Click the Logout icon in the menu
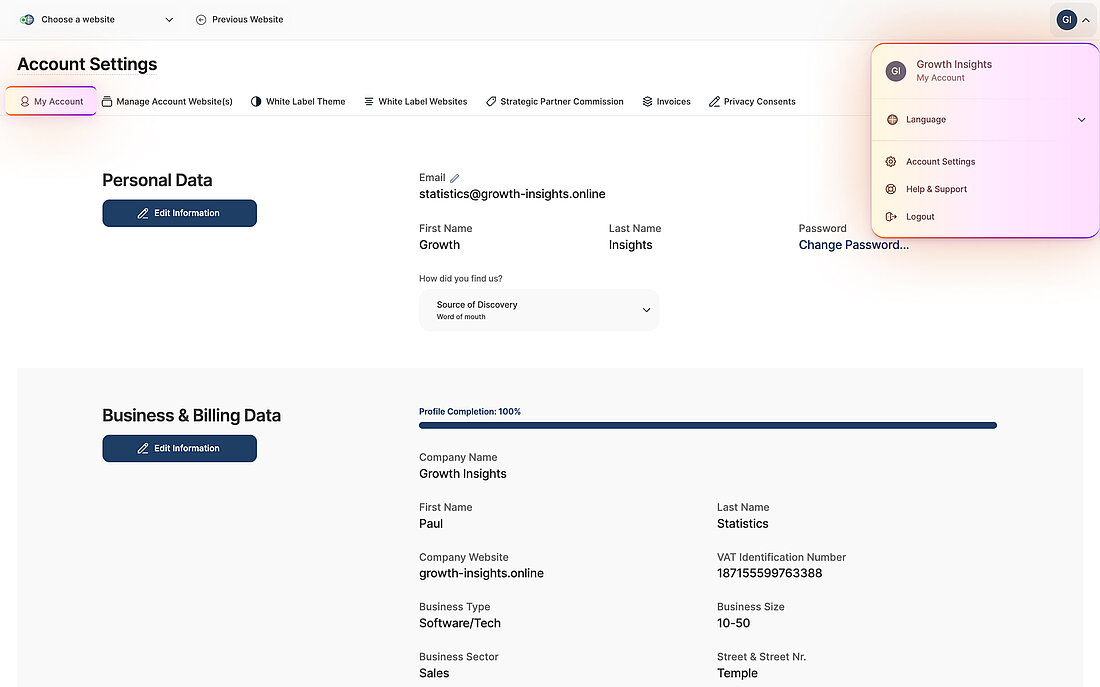 click(x=891, y=216)
